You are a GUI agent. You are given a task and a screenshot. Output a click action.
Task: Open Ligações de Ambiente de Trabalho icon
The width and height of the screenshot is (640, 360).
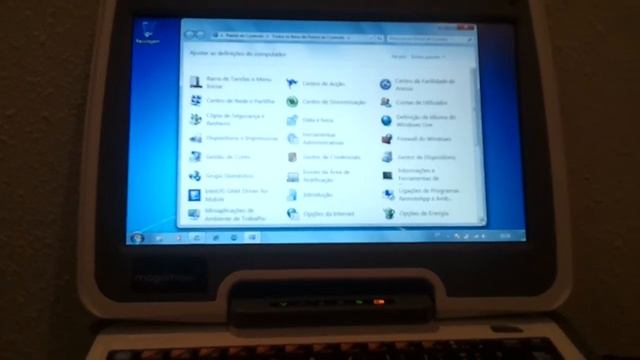[194, 214]
